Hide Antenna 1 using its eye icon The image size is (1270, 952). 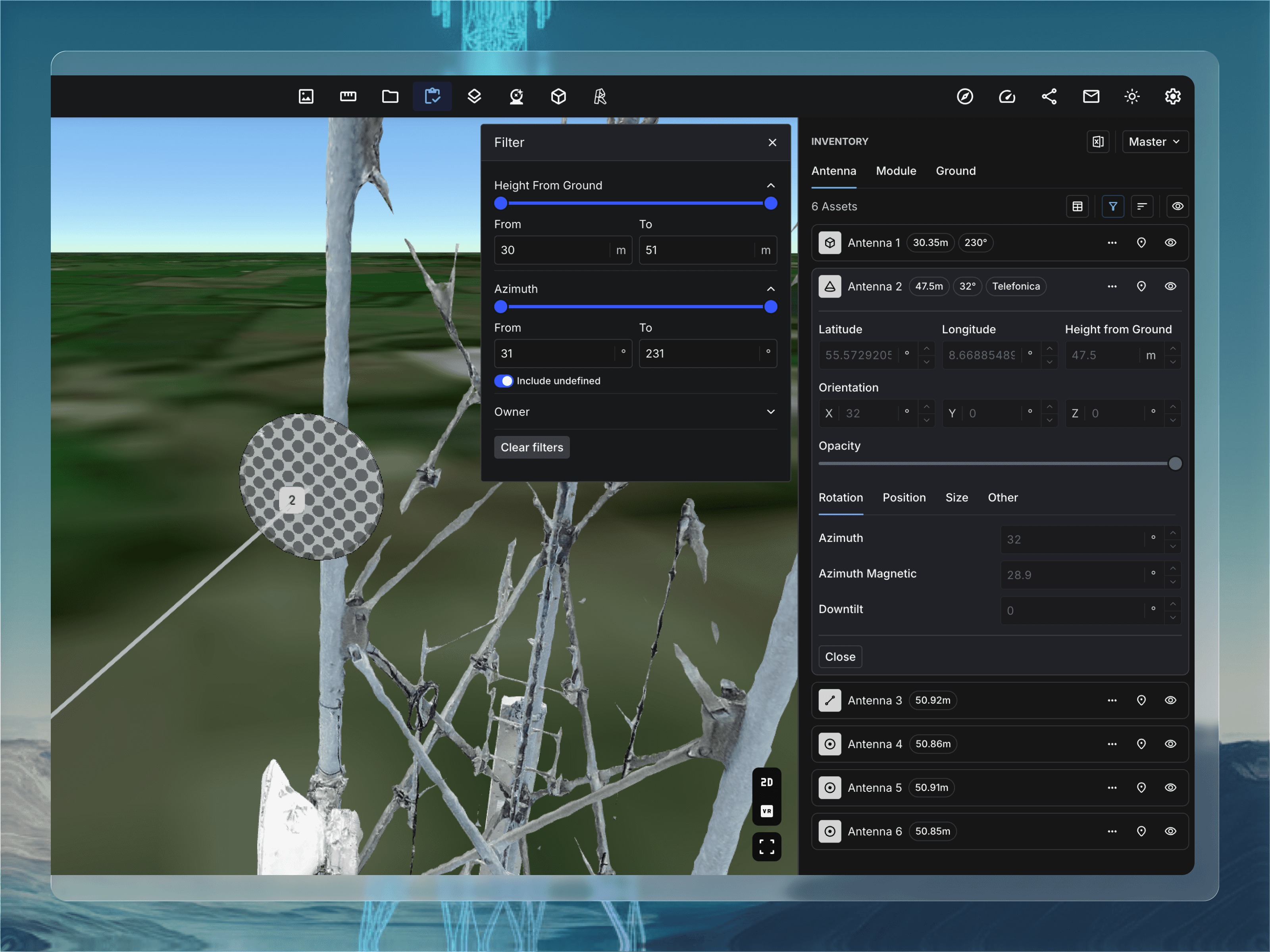[1170, 243]
